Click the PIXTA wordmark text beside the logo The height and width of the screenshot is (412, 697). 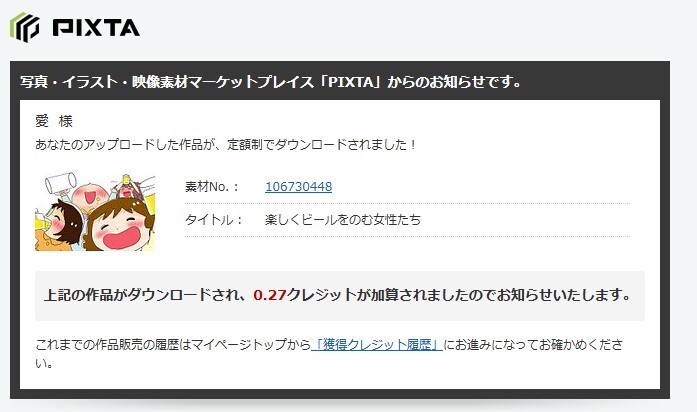[96, 28]
